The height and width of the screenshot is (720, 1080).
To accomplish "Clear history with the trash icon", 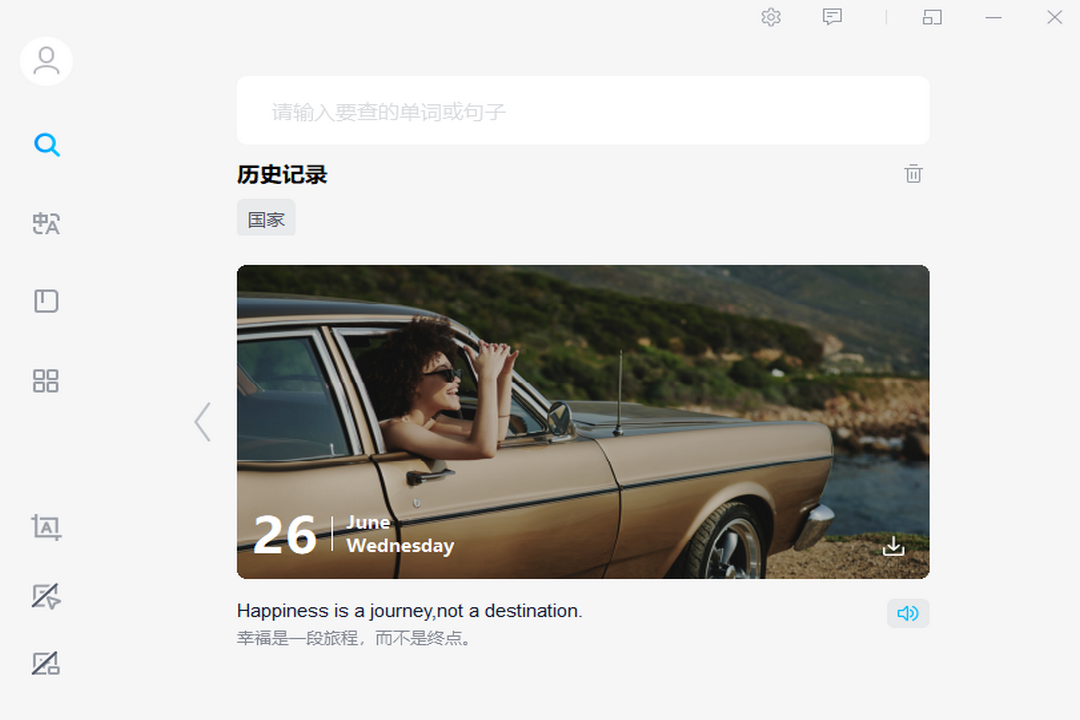I will click(x=913, y=174).
